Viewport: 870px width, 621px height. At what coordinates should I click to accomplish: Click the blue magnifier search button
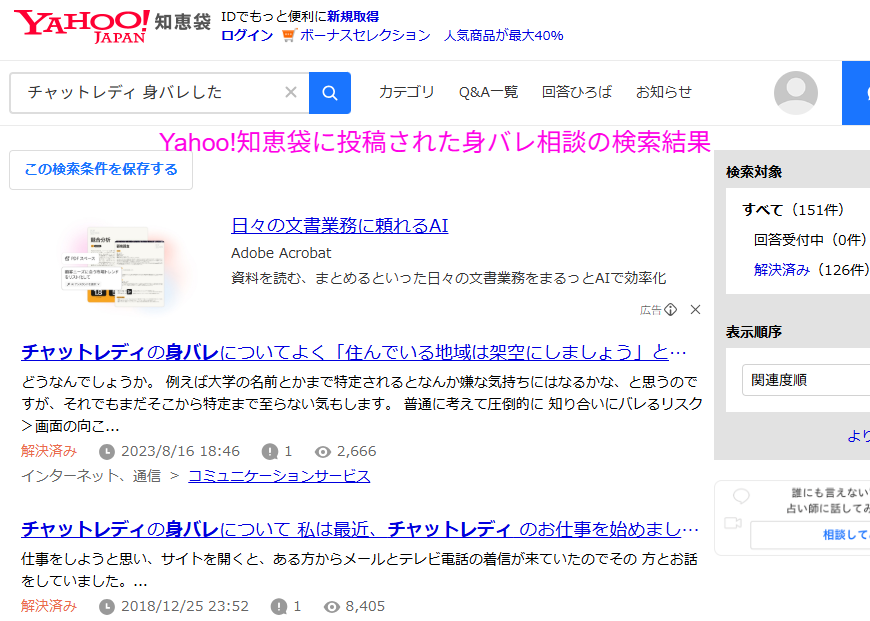[x=330, y=93]
